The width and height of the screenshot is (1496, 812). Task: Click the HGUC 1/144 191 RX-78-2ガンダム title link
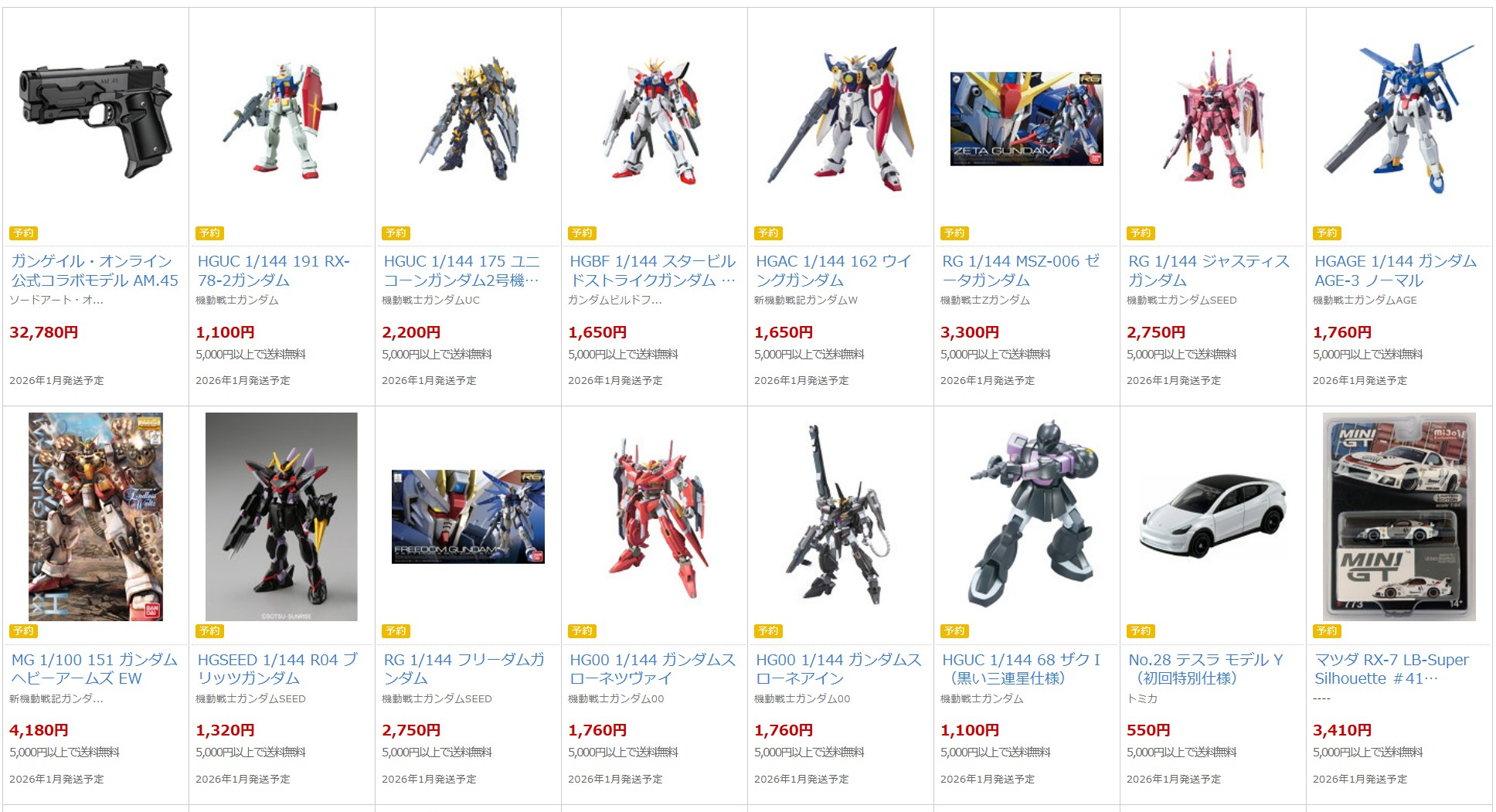[274, 270]
